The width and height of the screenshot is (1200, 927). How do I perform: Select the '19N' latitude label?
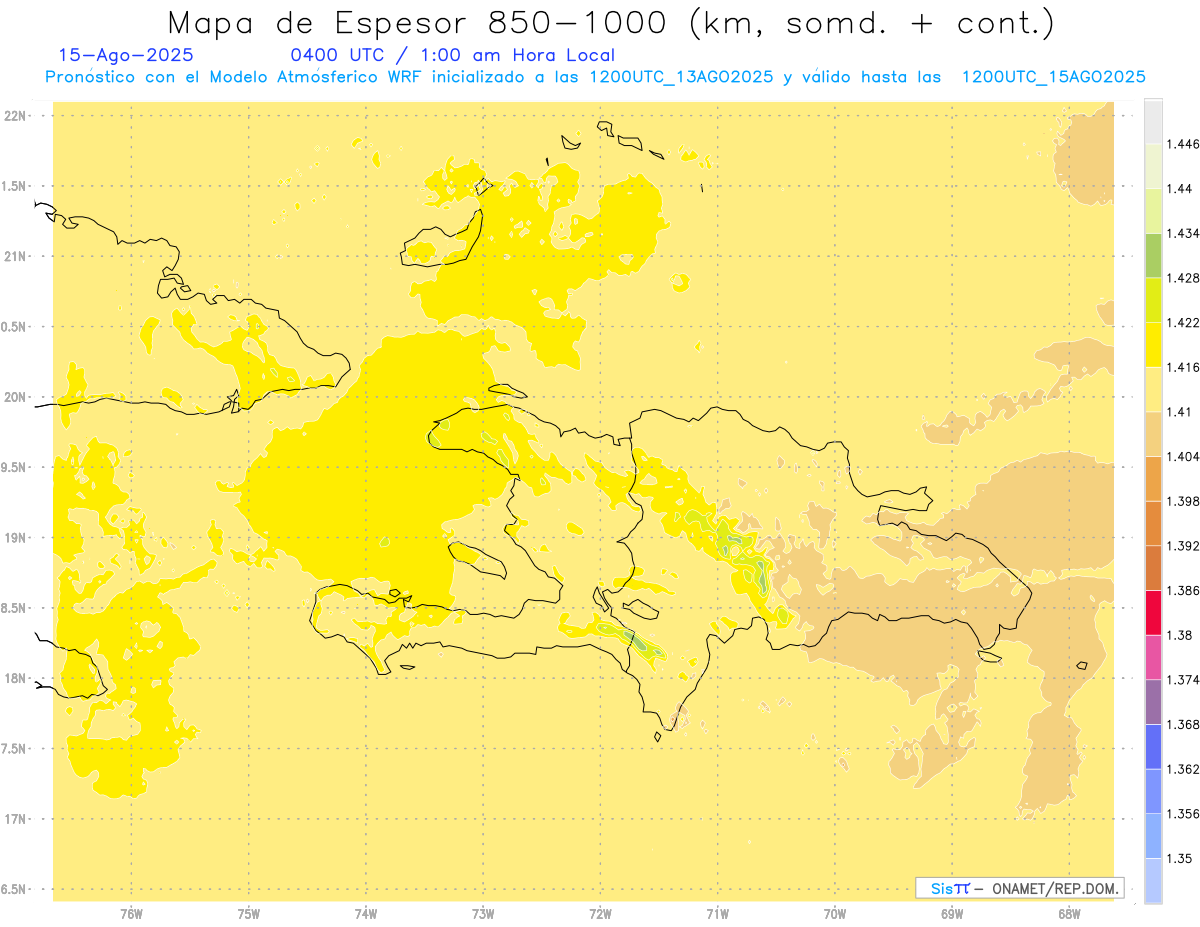17,537
